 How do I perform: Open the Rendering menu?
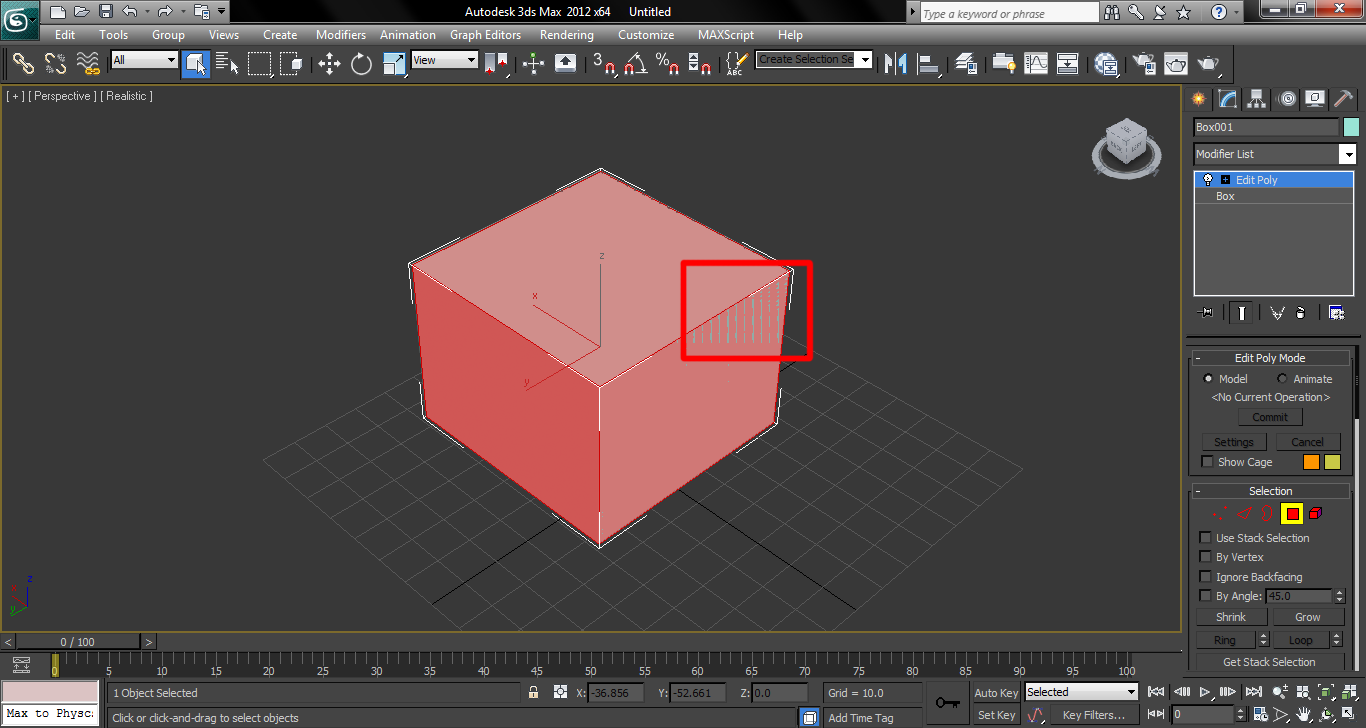pos(566,35)
